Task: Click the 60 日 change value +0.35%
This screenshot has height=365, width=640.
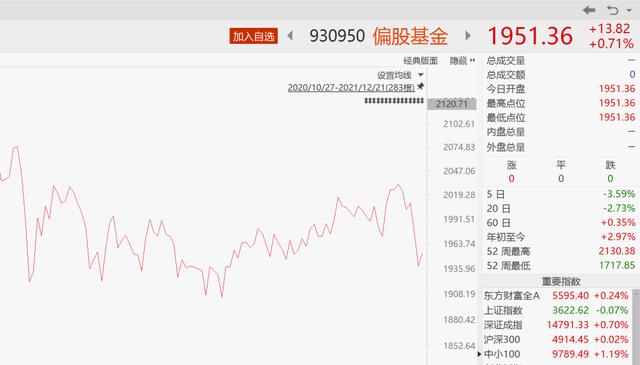Action: pyautogui.click(x=618, y=223)
